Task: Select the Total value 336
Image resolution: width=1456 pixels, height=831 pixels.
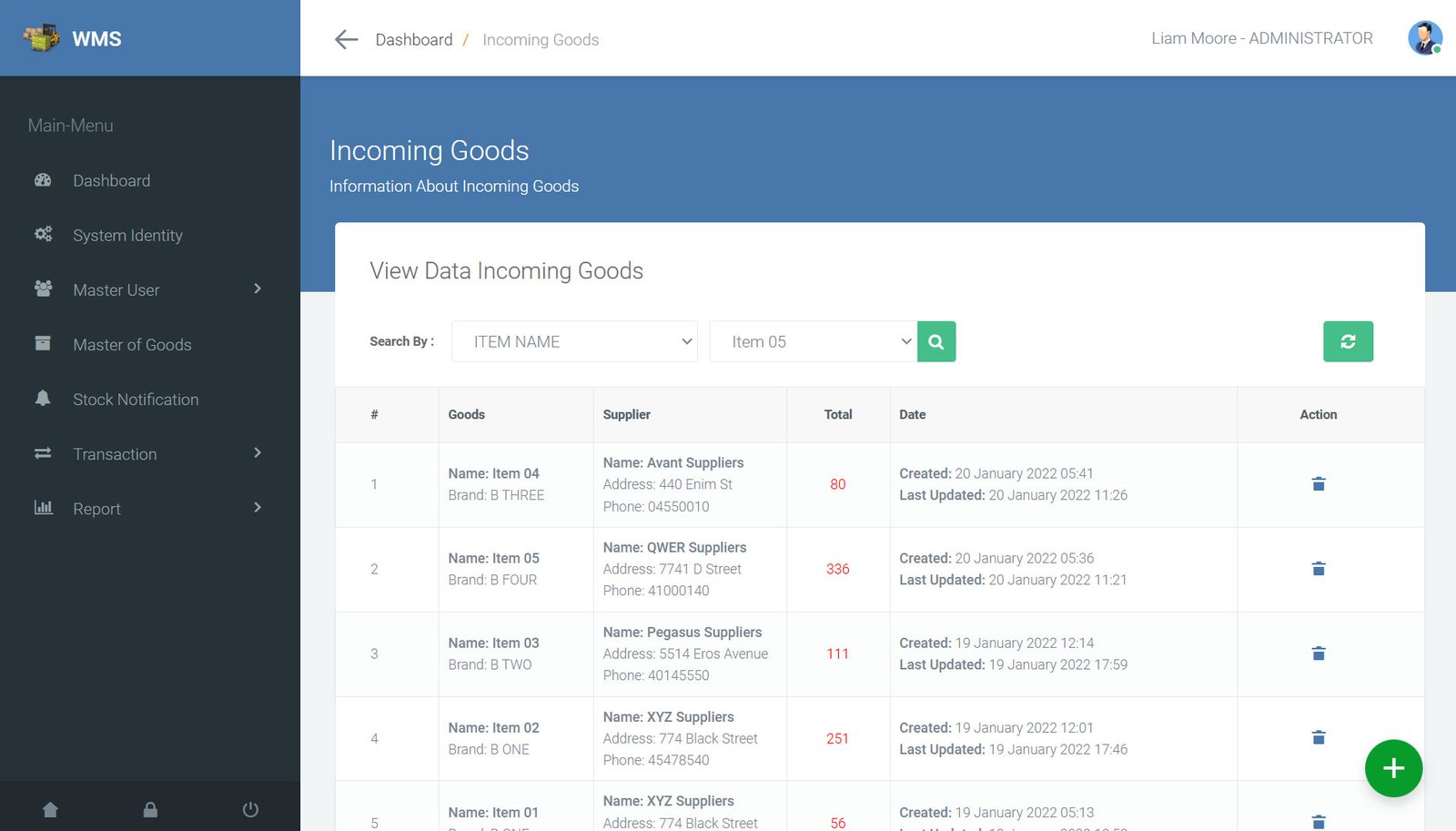Action: tap(837, 569)
